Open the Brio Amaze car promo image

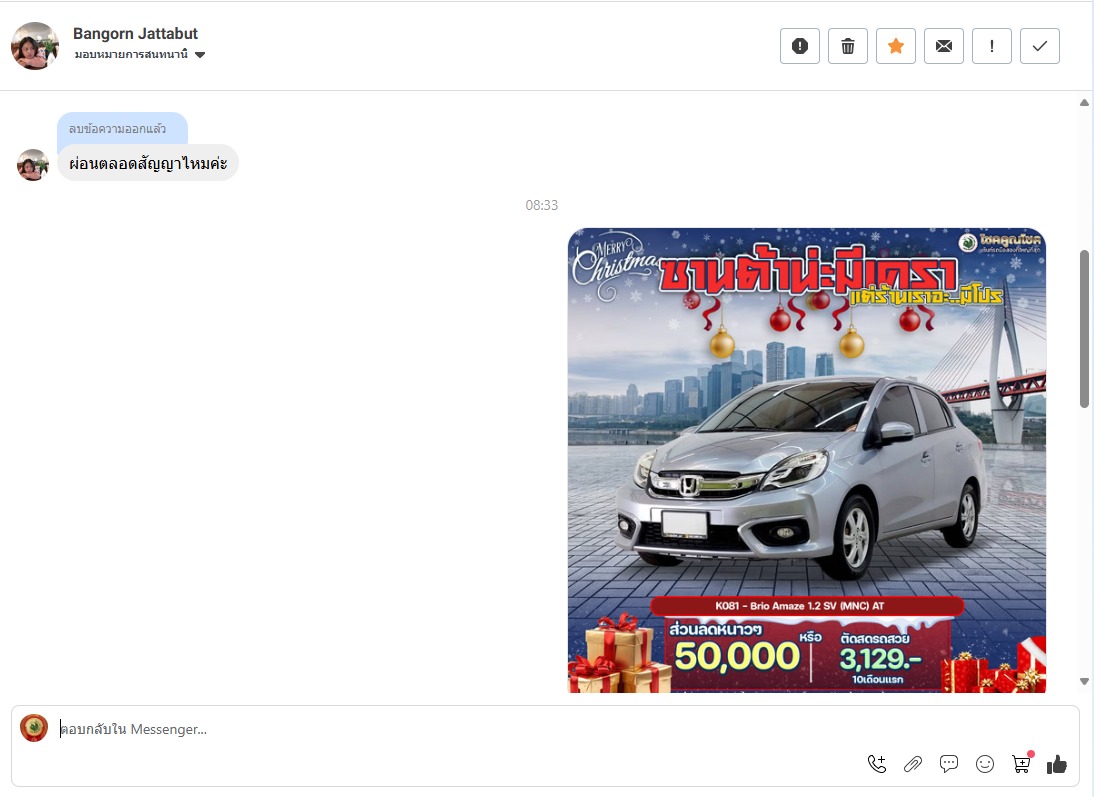tap(807, 461)
